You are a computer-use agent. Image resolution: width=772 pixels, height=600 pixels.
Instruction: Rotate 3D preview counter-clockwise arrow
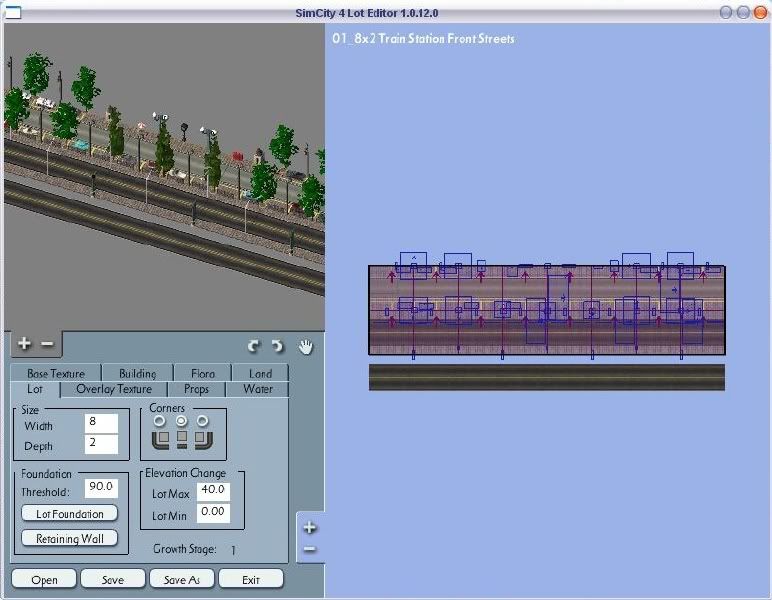click(278, 346)
